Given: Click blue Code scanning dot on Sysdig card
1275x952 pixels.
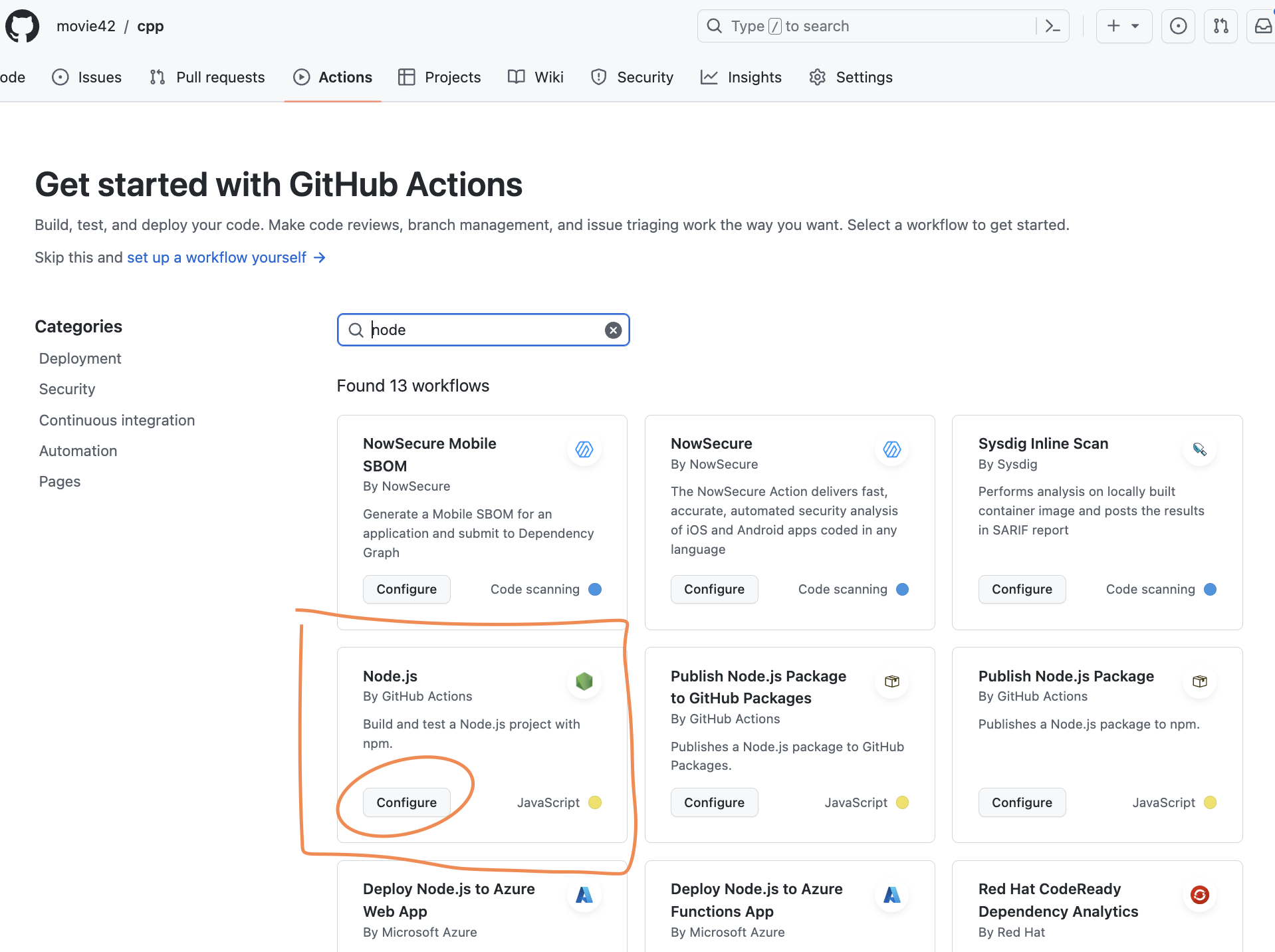Looking at the screenshot, I should tap(1210, 589).
